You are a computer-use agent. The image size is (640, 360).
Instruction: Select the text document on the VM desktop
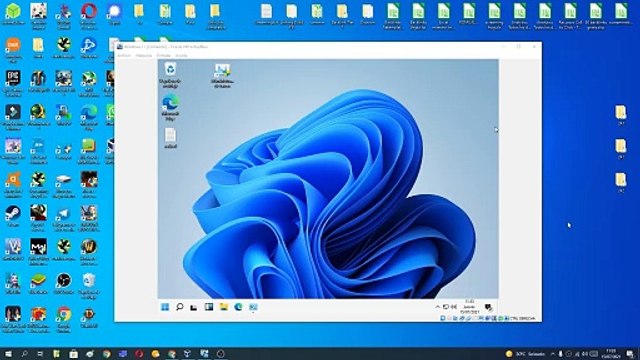pos(170,138)
